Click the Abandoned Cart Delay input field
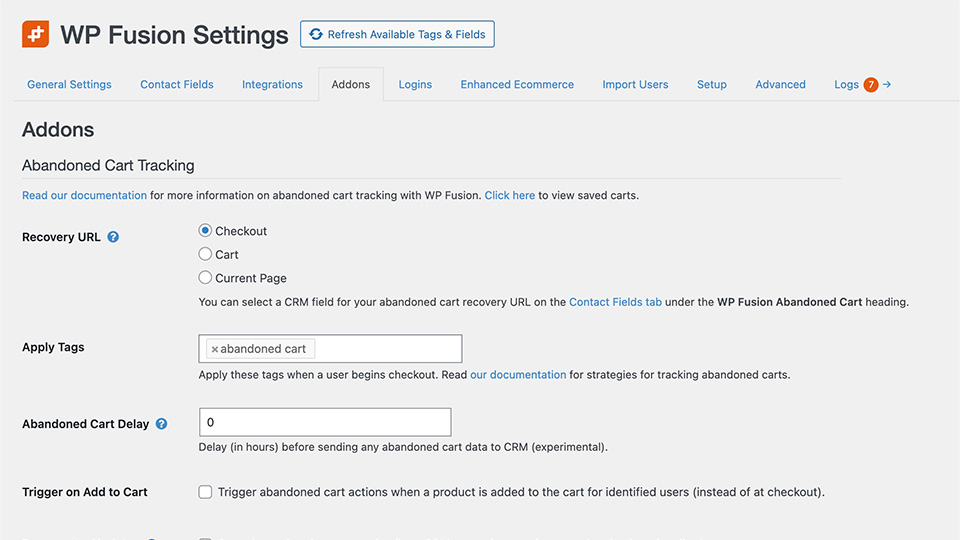This screenshot has height=540, width=960. coord(325,422)
